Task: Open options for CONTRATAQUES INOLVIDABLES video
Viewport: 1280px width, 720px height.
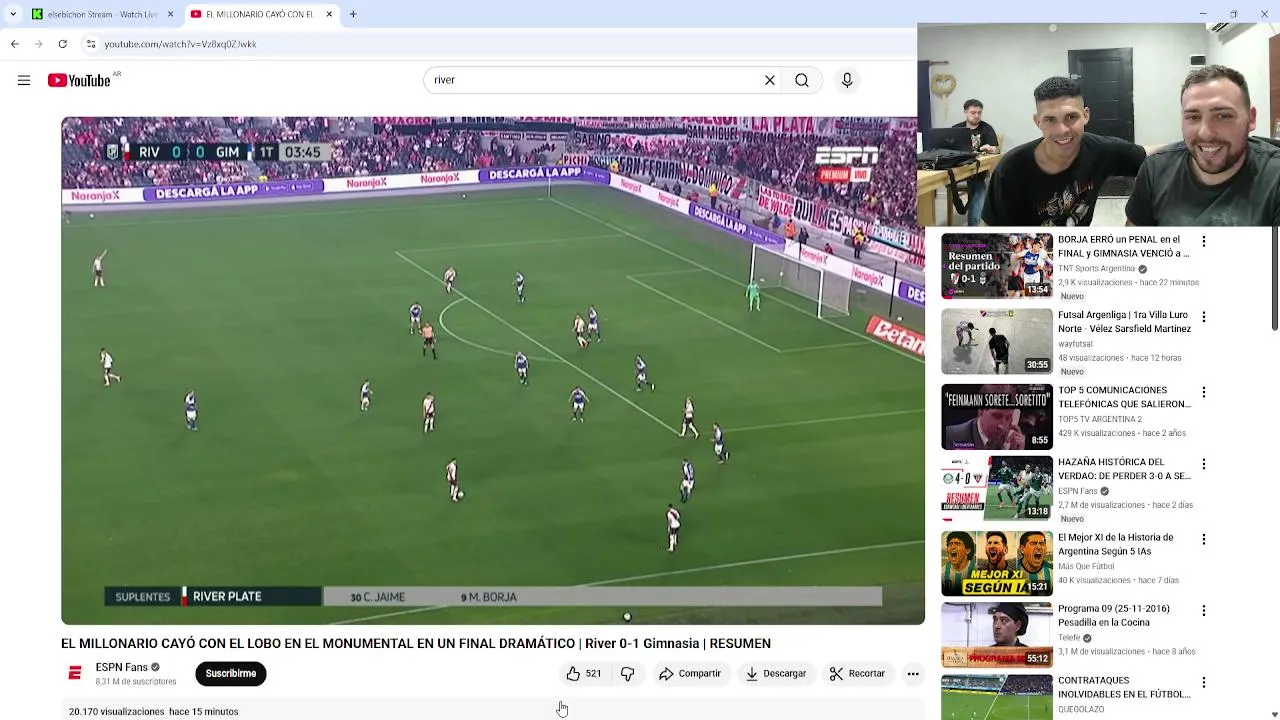Action: coord(1204,682)
